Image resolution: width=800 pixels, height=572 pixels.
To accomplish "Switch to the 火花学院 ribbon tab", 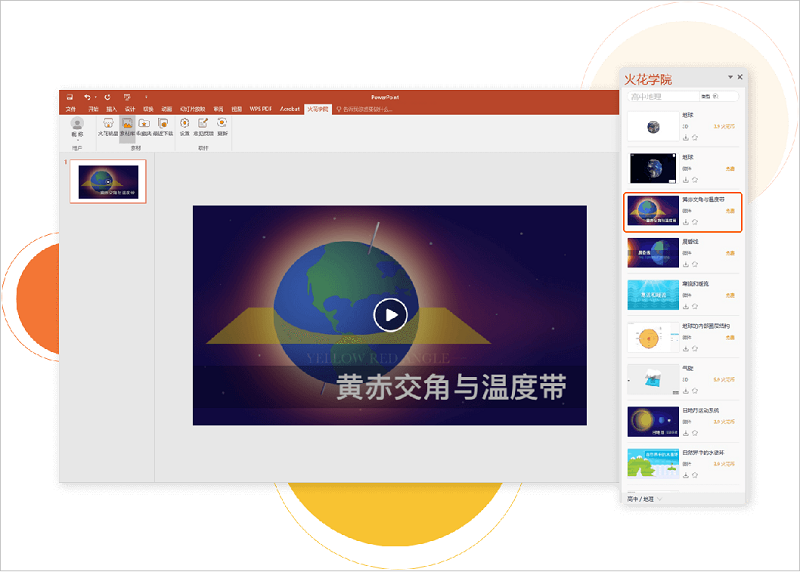I will [x=317, y=109].
